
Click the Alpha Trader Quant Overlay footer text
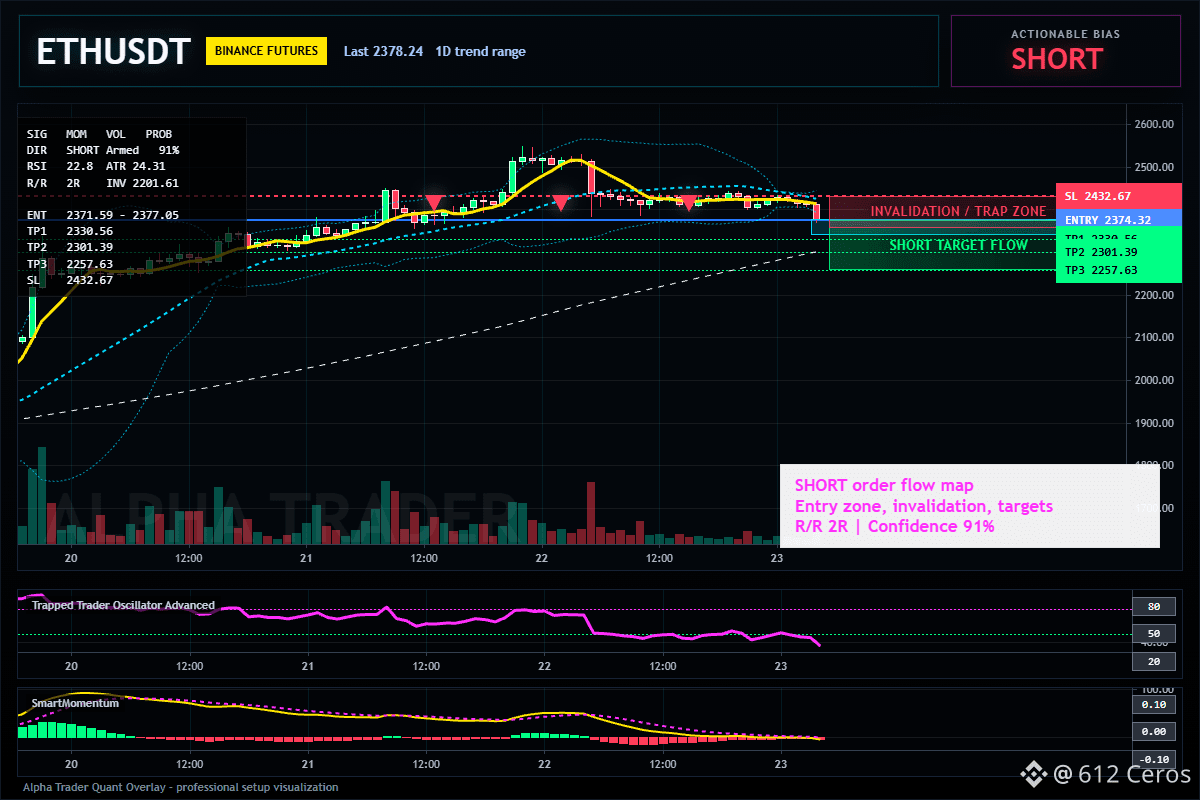[180, 787]
